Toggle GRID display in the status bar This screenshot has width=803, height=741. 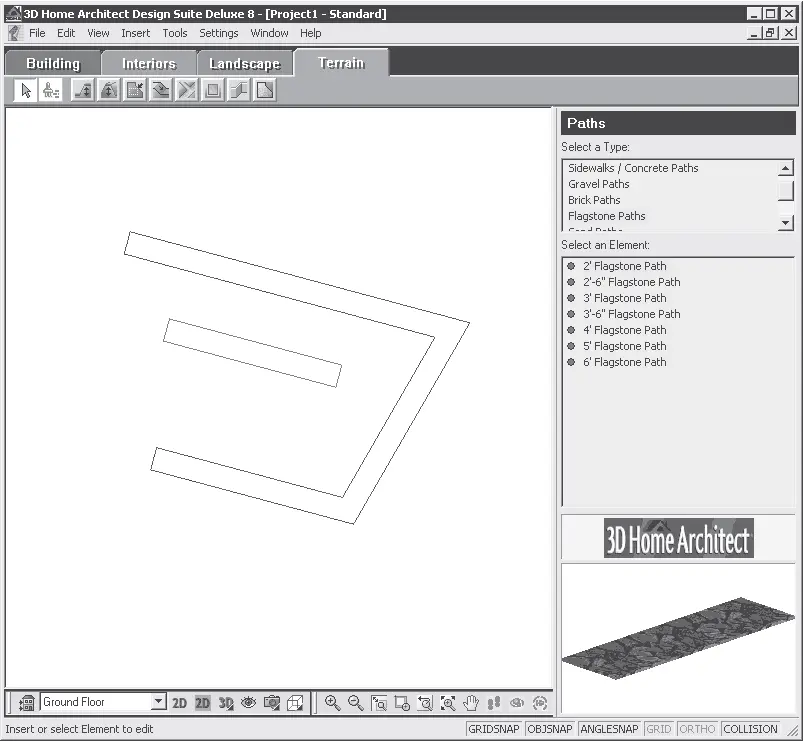[x=659, y=729]
